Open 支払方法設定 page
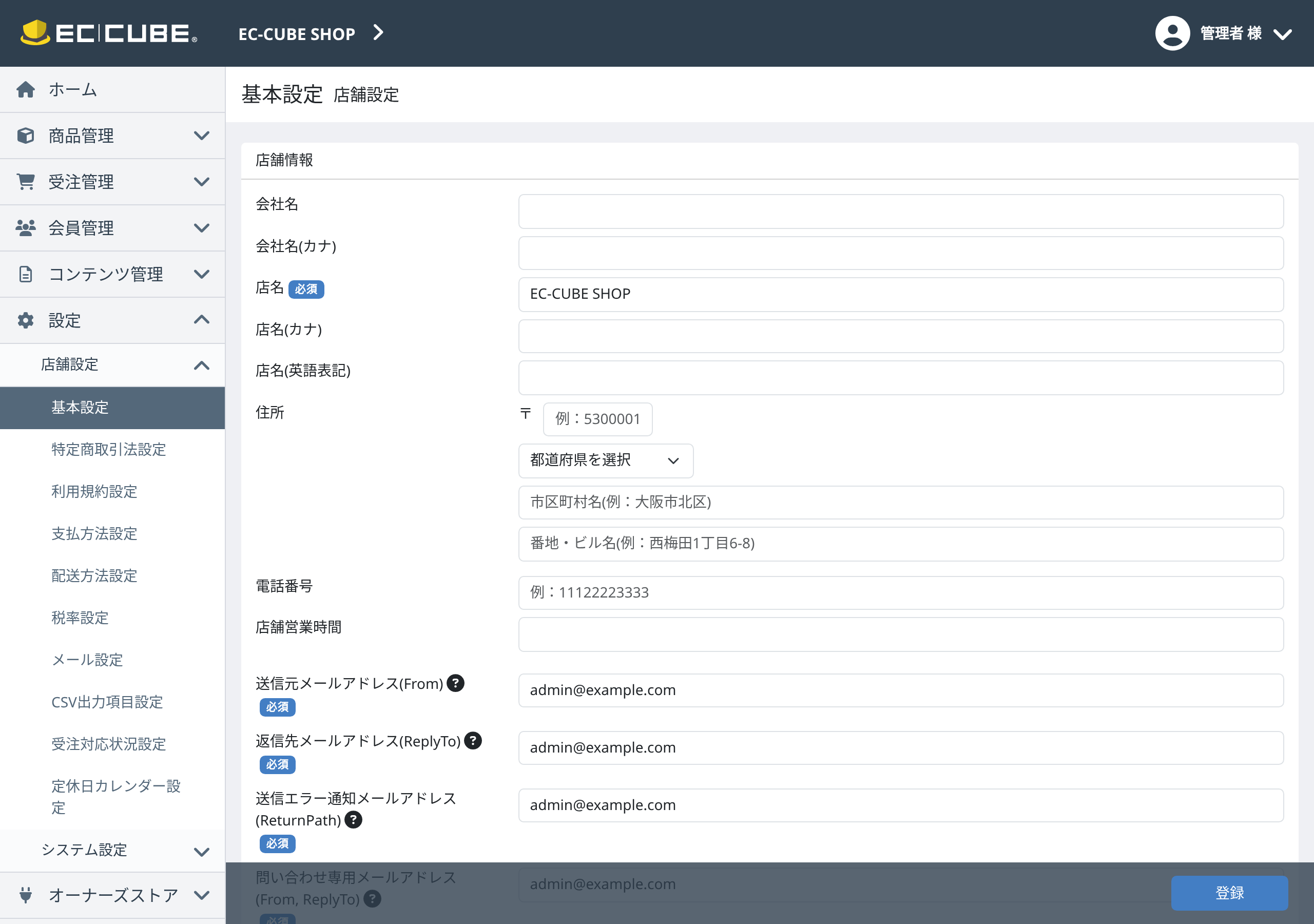The image size is (1314, 924). (94, 533)
